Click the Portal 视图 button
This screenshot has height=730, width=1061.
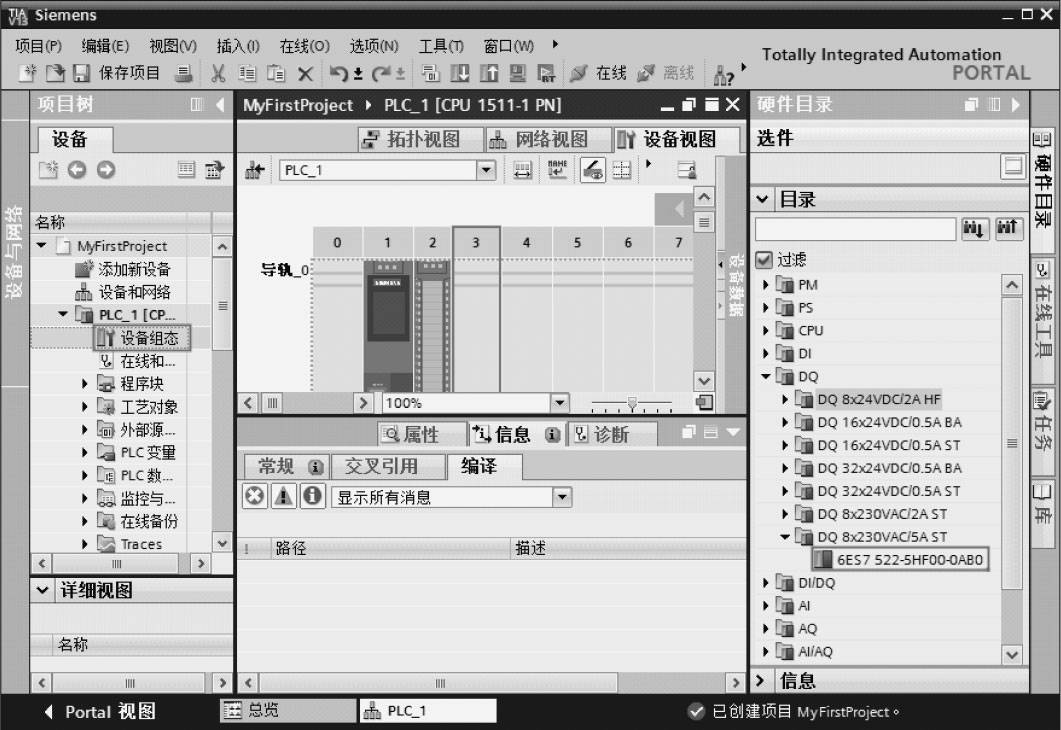tap(99, 712)
